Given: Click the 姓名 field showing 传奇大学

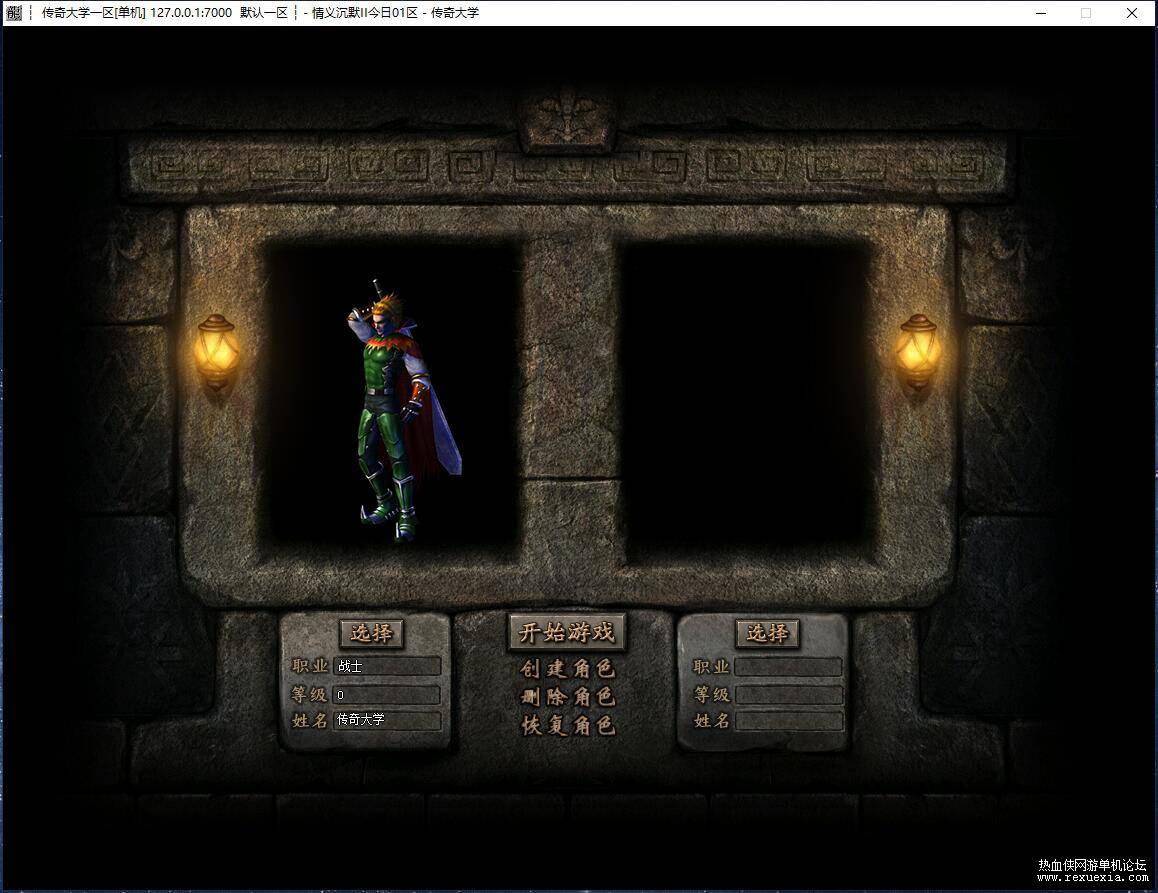Looking at the screenshot, I should 387,720.
